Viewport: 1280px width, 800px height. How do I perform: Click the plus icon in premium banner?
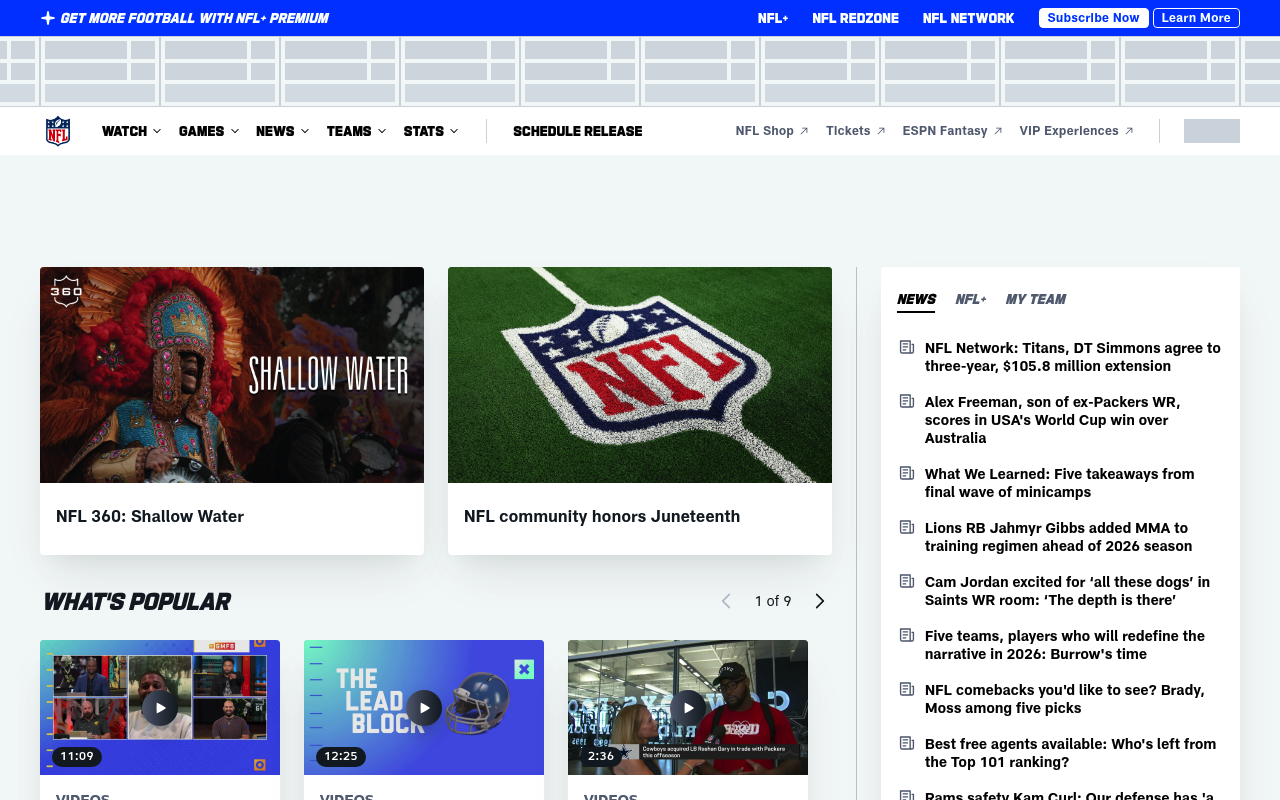pos(48,18)
